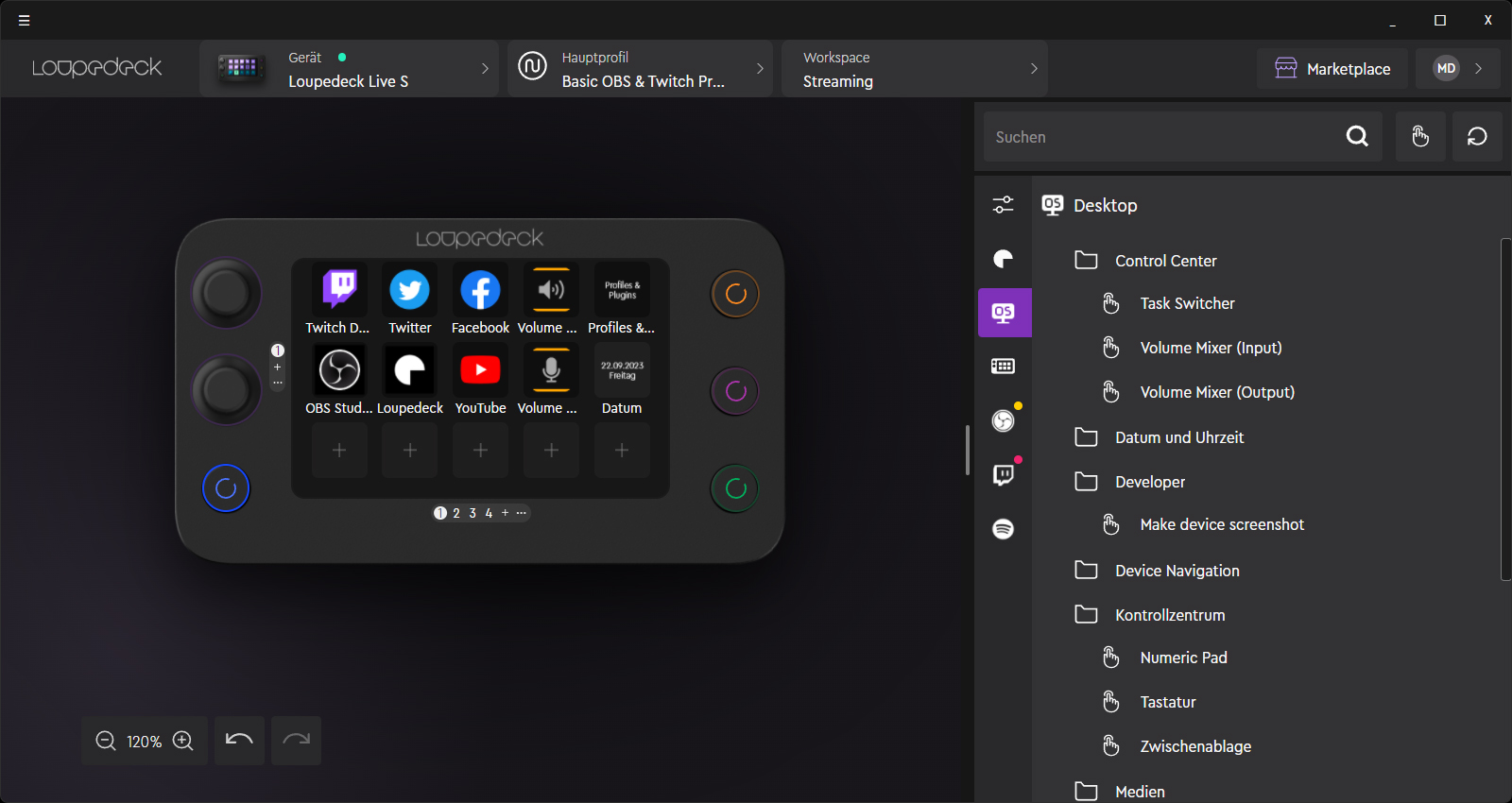Image resolution: width=1512 pixels, height=803 pixels.
Task: Toggle the orange dial at top right
Action: [x=735, y=294]
